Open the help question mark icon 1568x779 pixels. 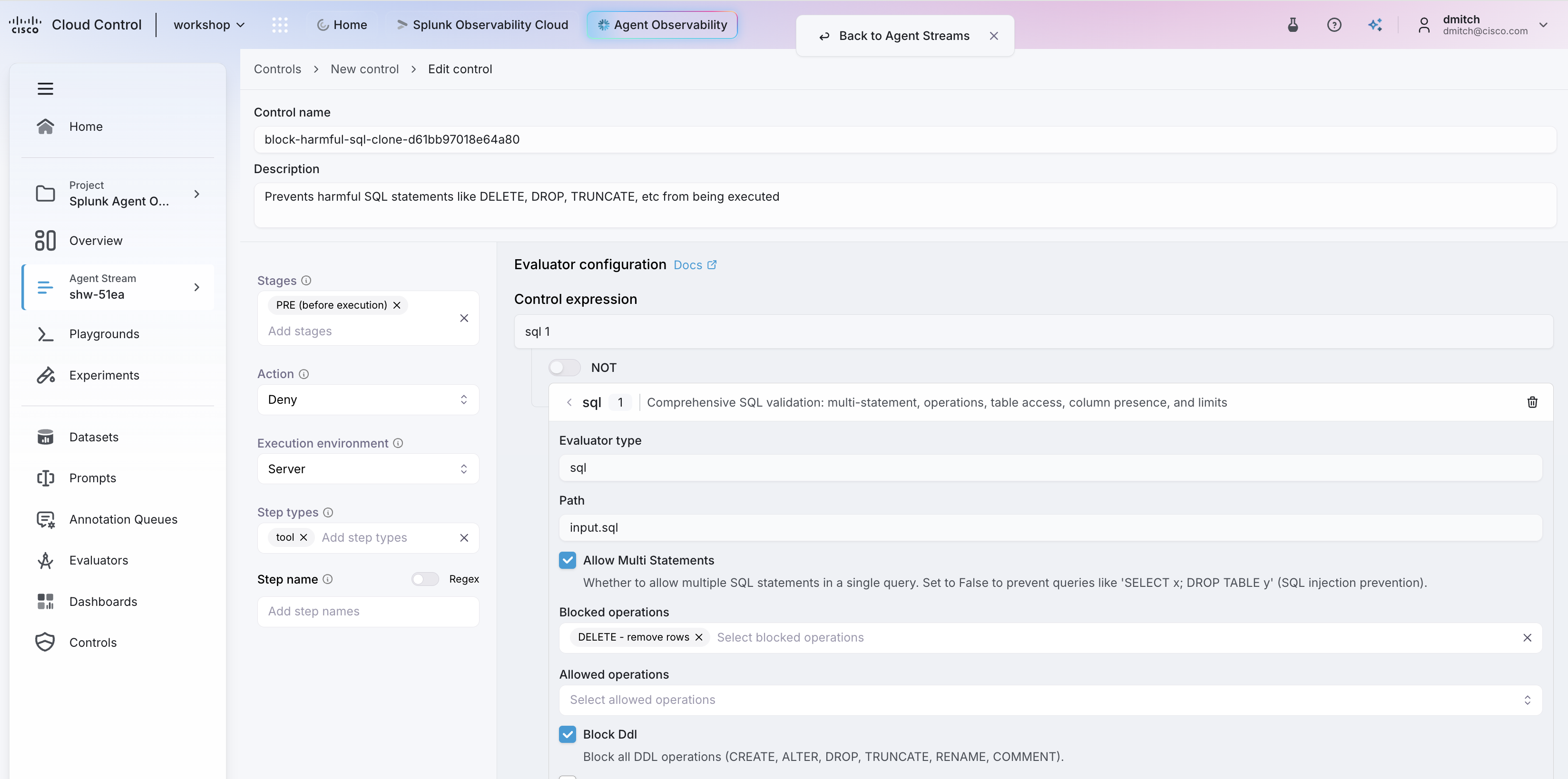click(1333, 25)
